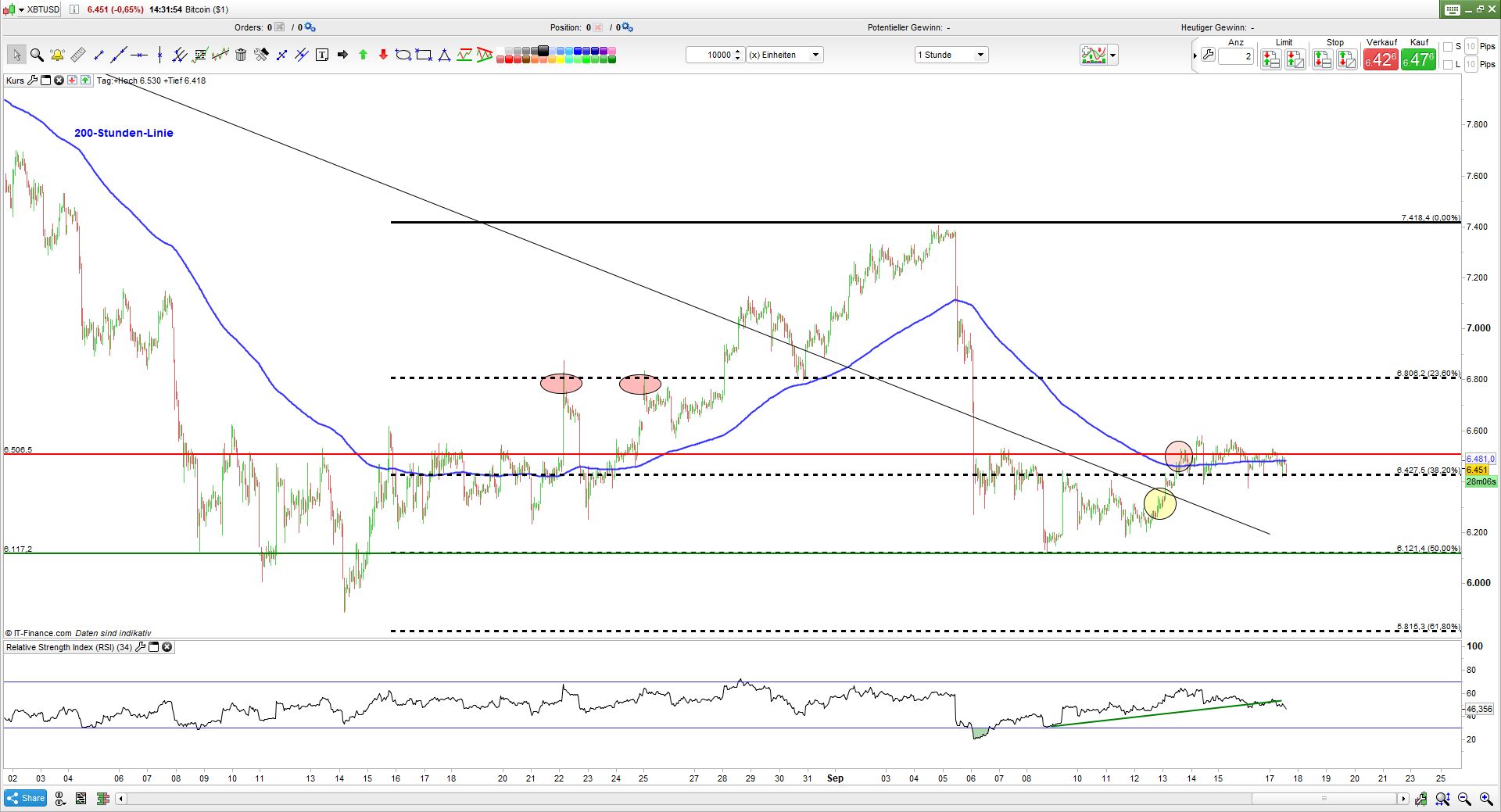Screen dimensions: 1501x812
Task: Pick the pink color swatch
Action: click(x=612, y=51)
